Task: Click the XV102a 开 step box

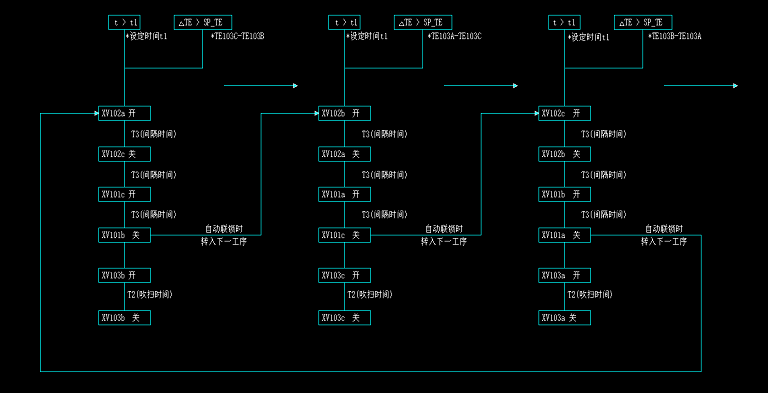Action: (x=124, y=113)
